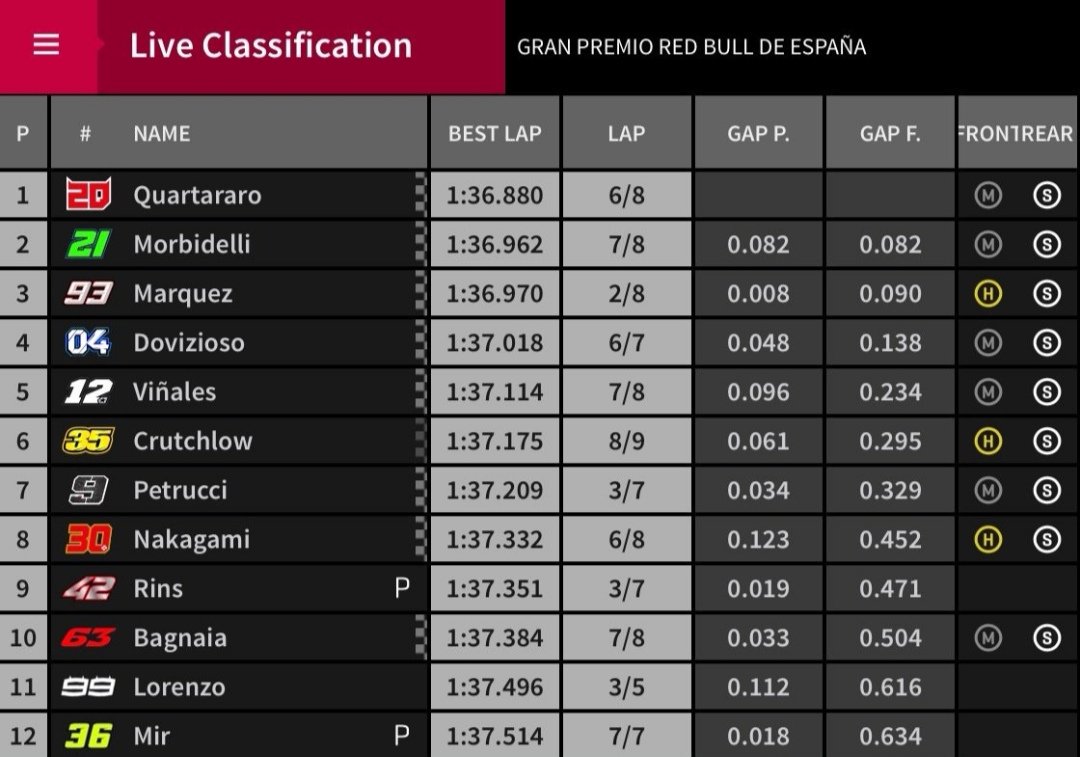Open the hamburger menu

coord(46,46)
